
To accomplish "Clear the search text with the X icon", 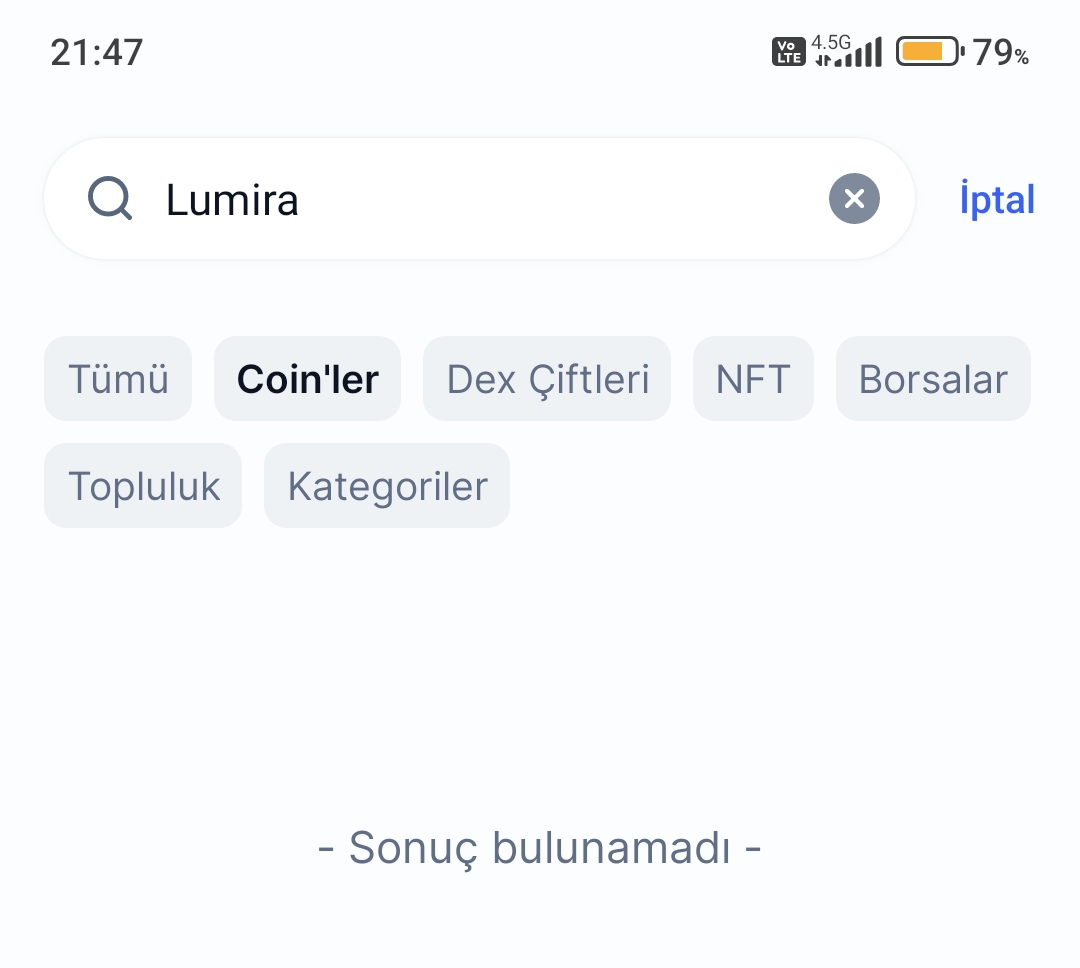I will coord(854,198).
